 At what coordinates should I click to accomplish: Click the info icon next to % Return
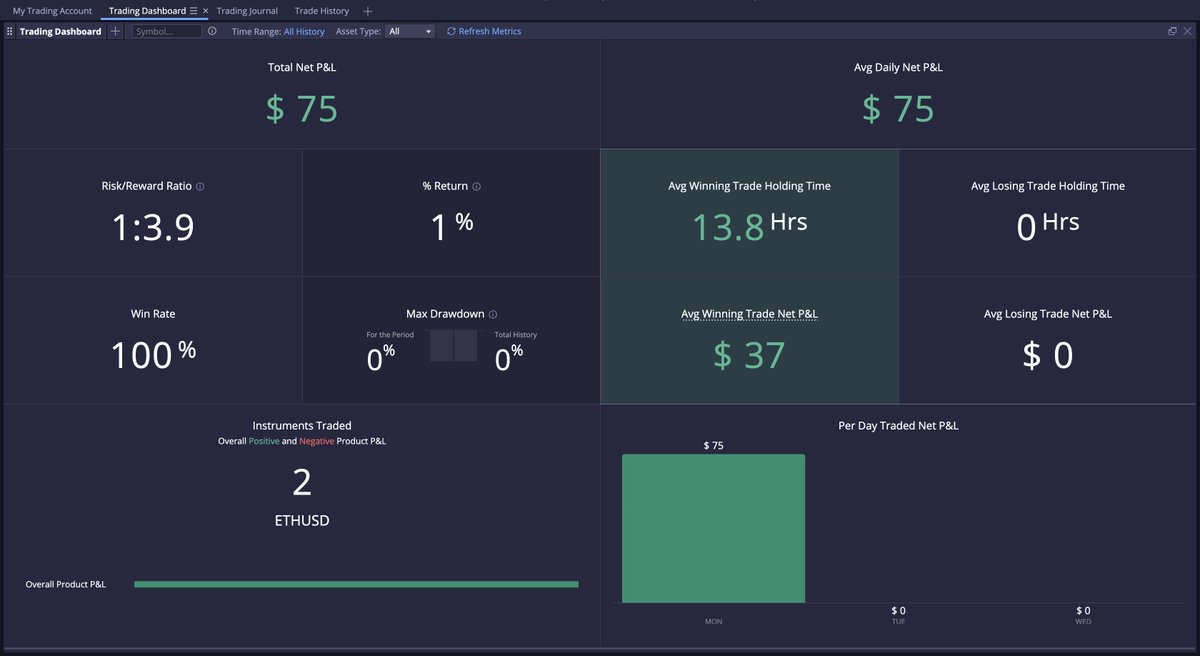click(x=478, y=186)
